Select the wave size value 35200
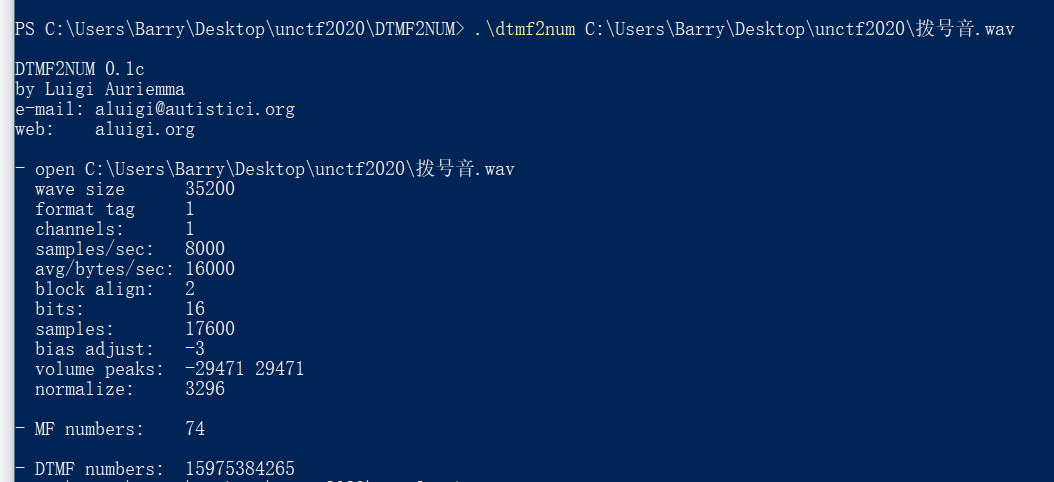The image size is (1054, 482). (x=210, y=189)
